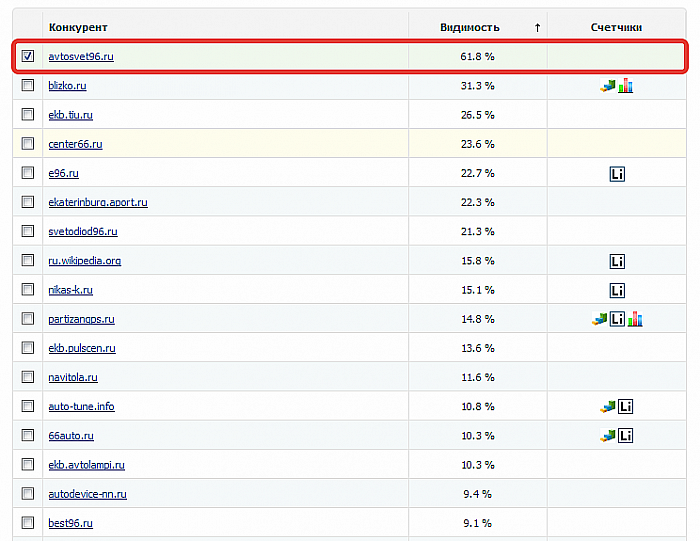Select the 26.5 % visibility cell
Screen dimensions: 700x541
pos(477,115)
